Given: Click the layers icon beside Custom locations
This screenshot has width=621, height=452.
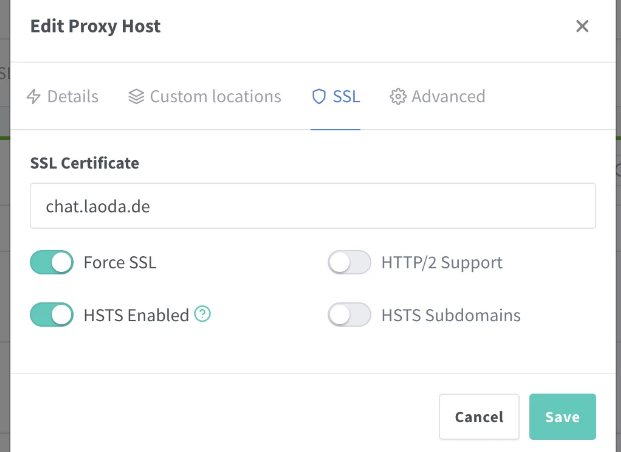Looking at the screenshot, I should pyautogui.click(x=136, y=97).
